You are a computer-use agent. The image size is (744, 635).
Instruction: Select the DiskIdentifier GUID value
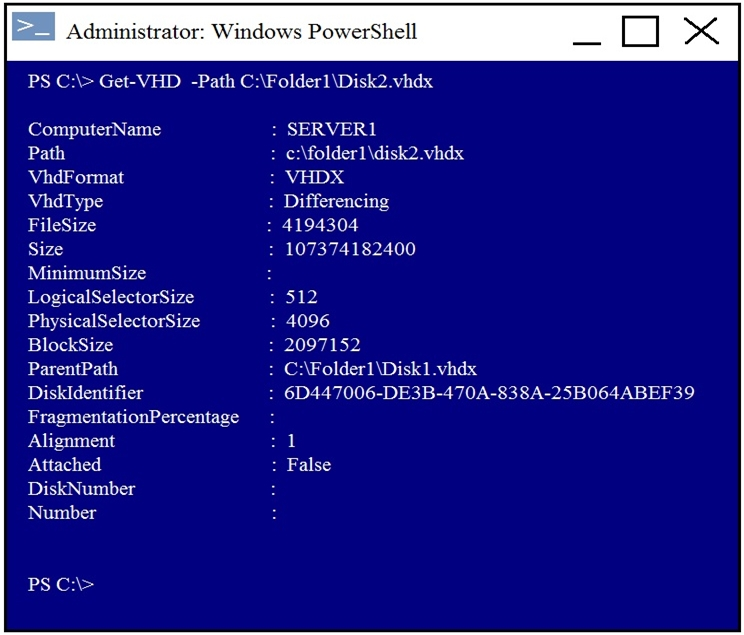pos(489,392)
